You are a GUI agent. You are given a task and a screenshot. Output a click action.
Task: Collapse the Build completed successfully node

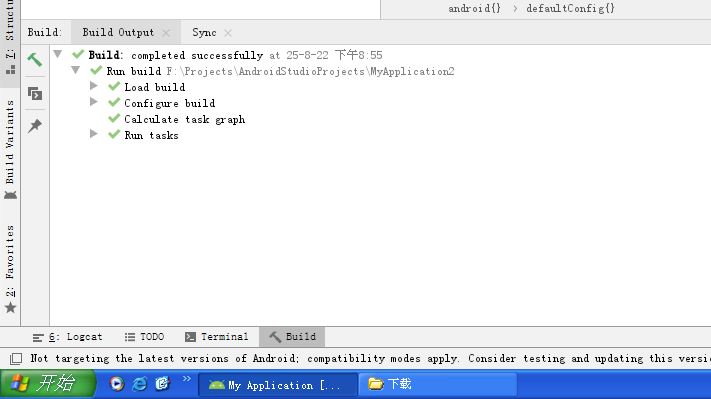click(58, 54)
